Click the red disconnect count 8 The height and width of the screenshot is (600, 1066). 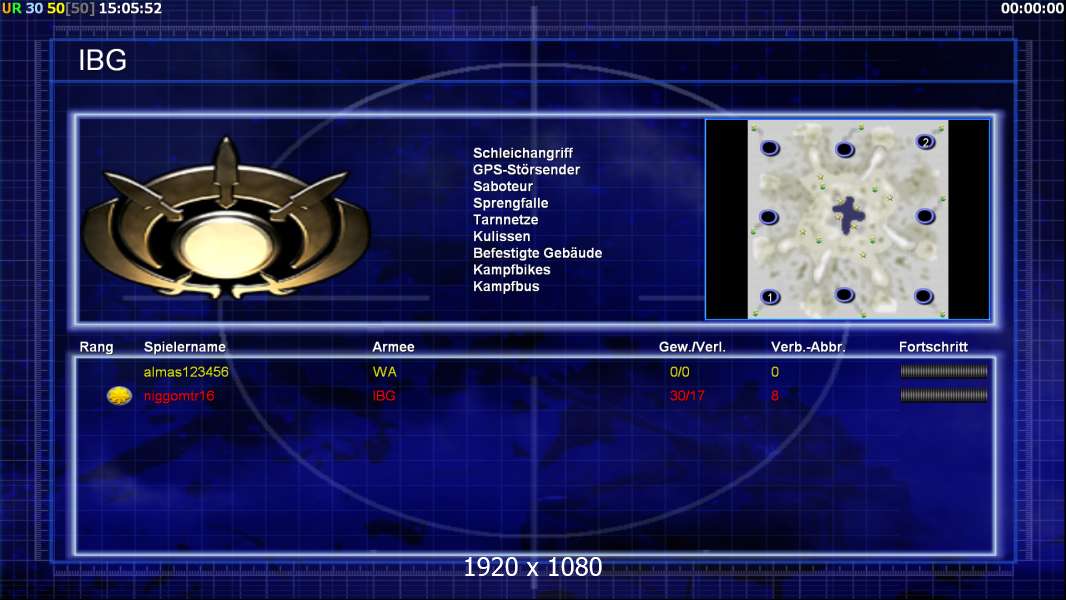click(x=775, y=395)
